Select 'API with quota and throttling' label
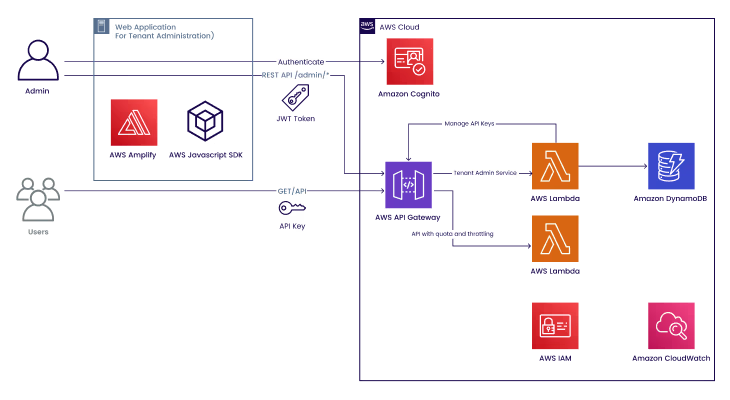Screen dimensions: 730x400 (452, 234)
